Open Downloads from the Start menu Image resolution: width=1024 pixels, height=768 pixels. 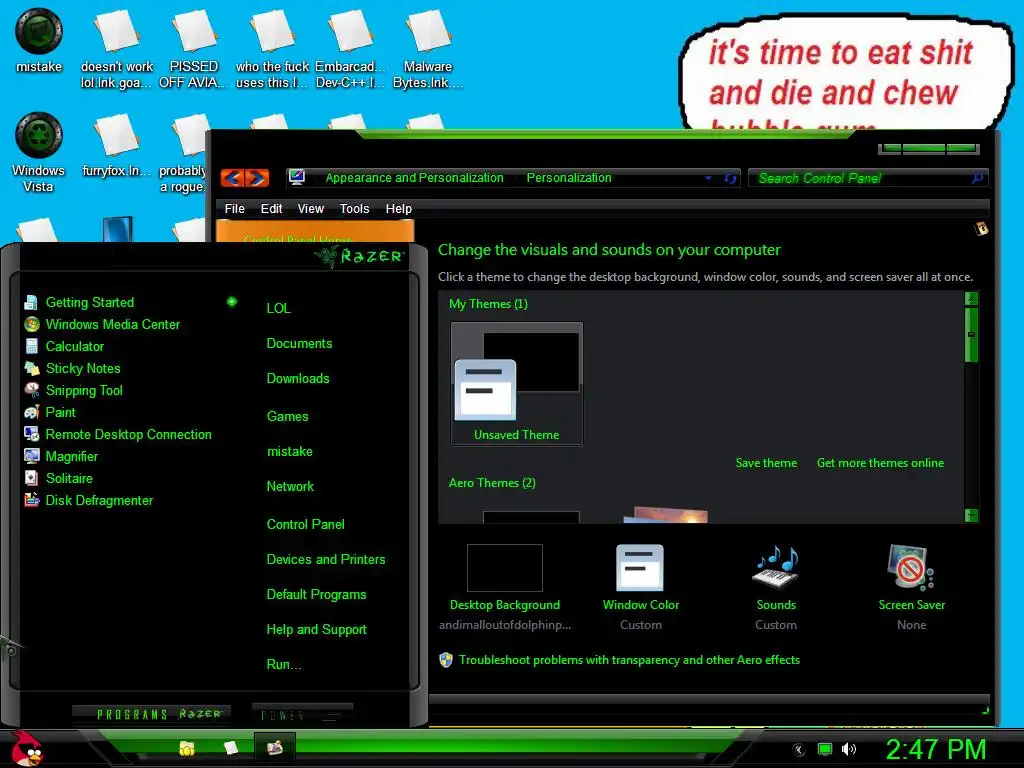[x=298, y=379]
